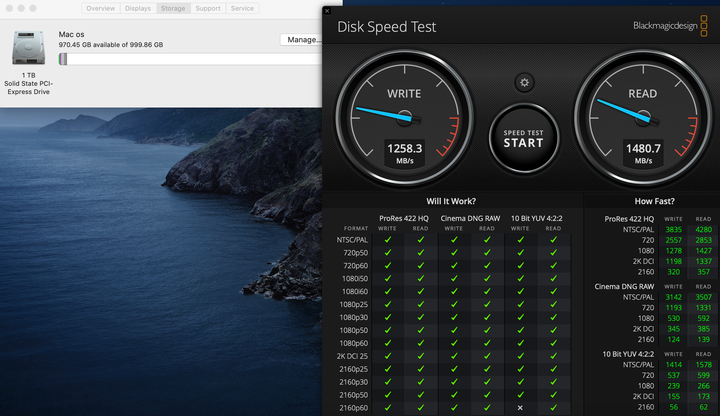The height and width of the screenshot is (416, 720).
Task: Click Cinema DNG 2K DCI read value 385
Action: [x=703, y=329]
